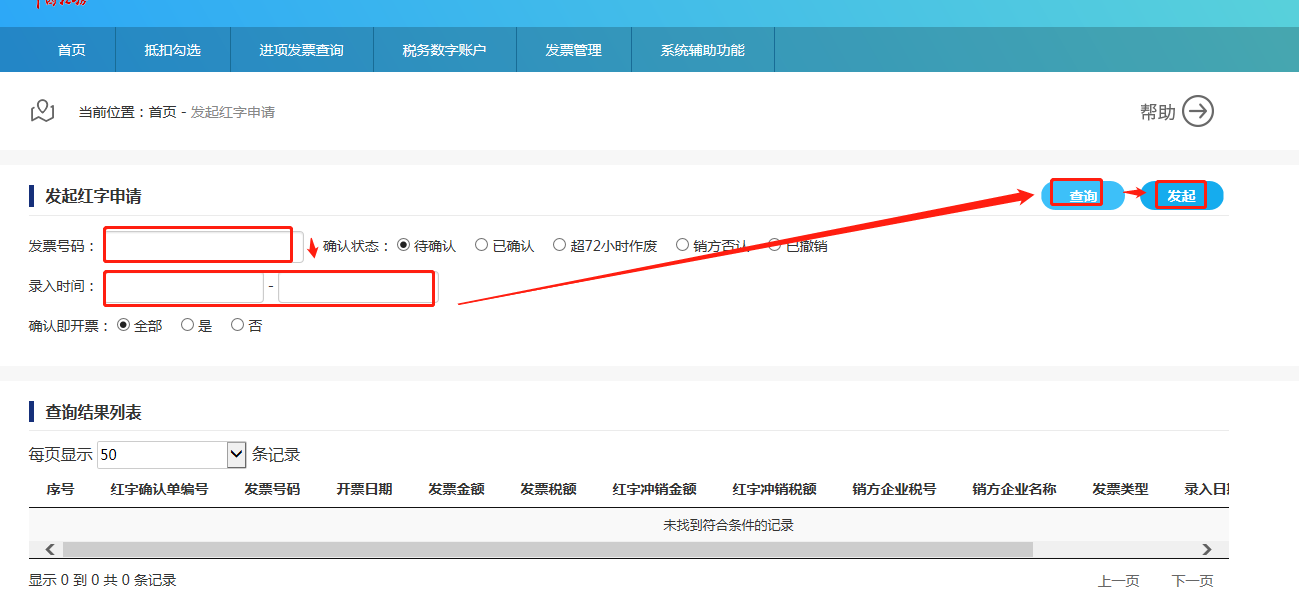Viewport: 1299px width, 605px height.
Task: Select the 超72小时作废 status option
Action: (560, 245)
